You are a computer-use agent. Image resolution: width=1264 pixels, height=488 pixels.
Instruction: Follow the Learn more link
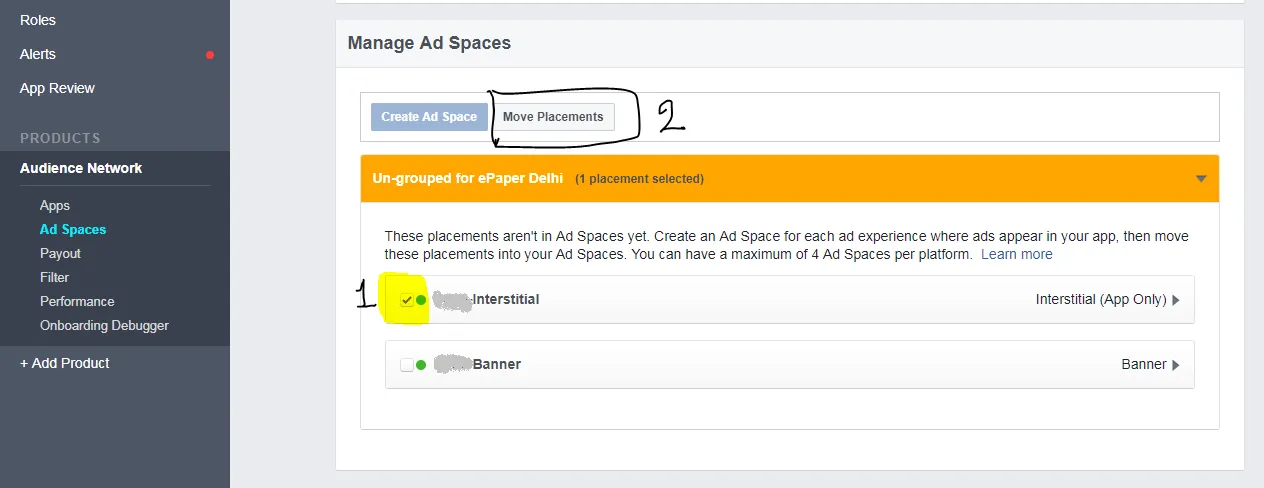coord(1016,254)
